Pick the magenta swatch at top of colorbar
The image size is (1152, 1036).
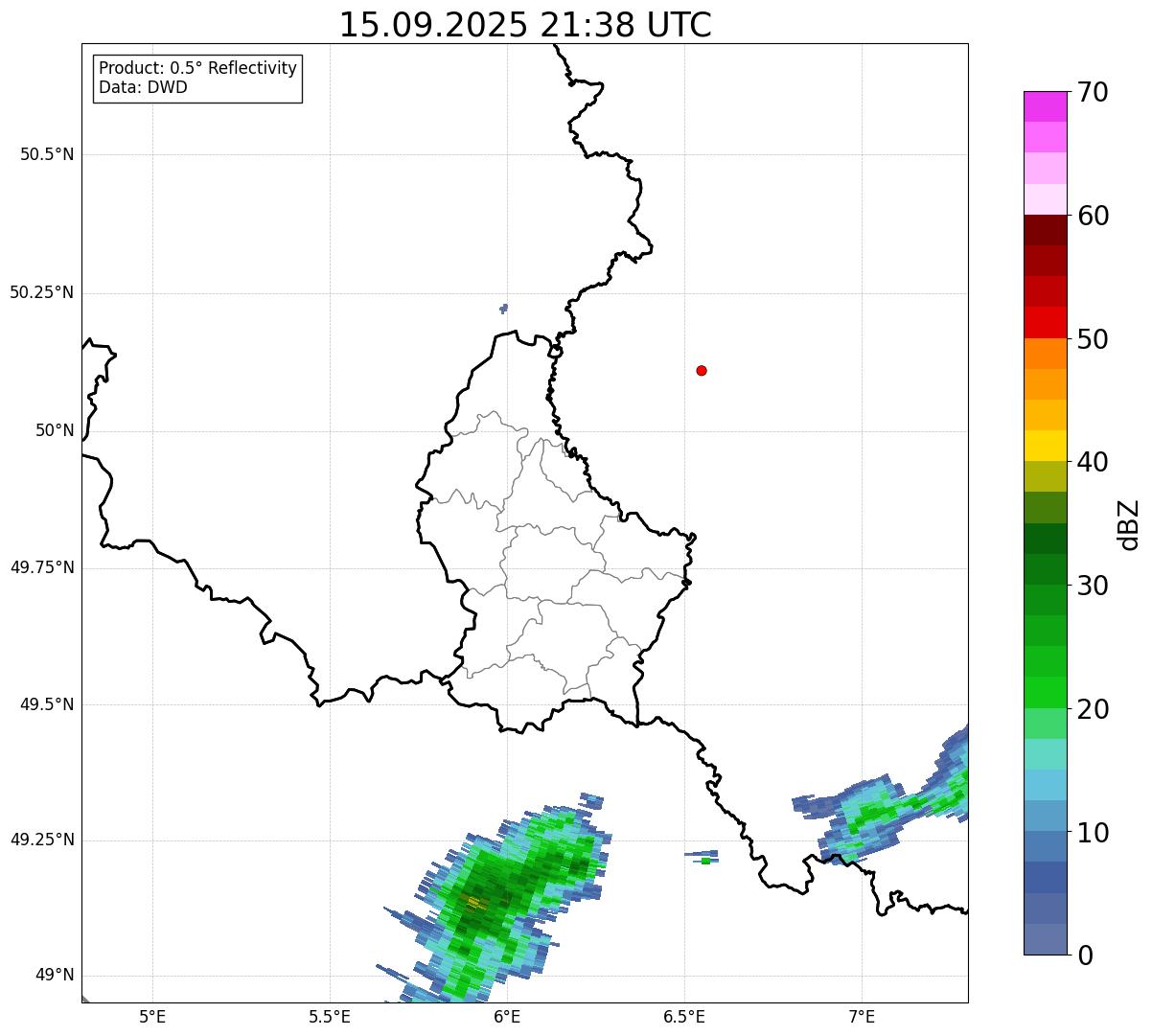pos(1045,106)
